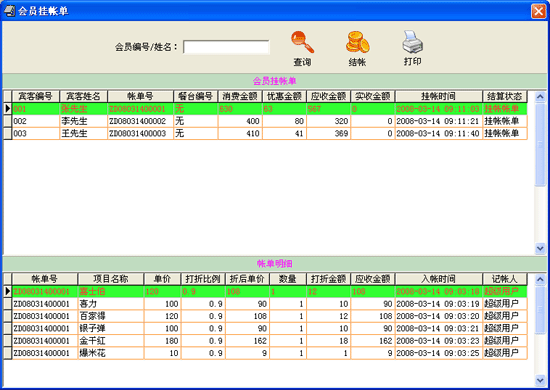Viewport: 550px width, 390px height.
Task: Select guest name 张先生
Action: (74, 109)
